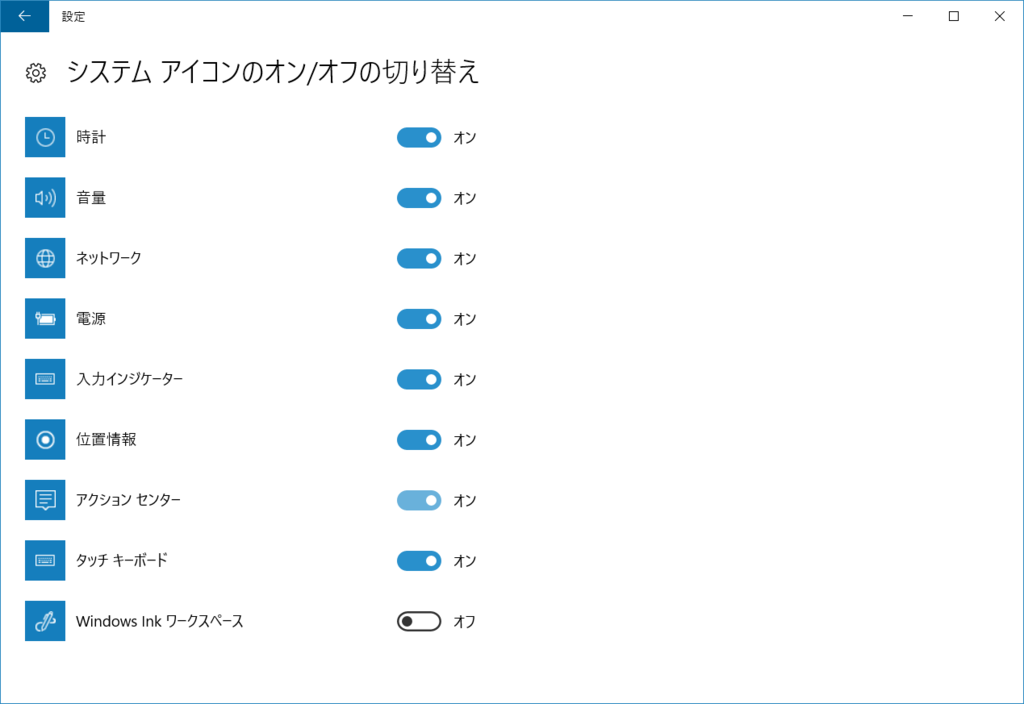Click the action center speech-bubble icon
This screenshot has height=704, width=1024.
click(x=44, y=500)
